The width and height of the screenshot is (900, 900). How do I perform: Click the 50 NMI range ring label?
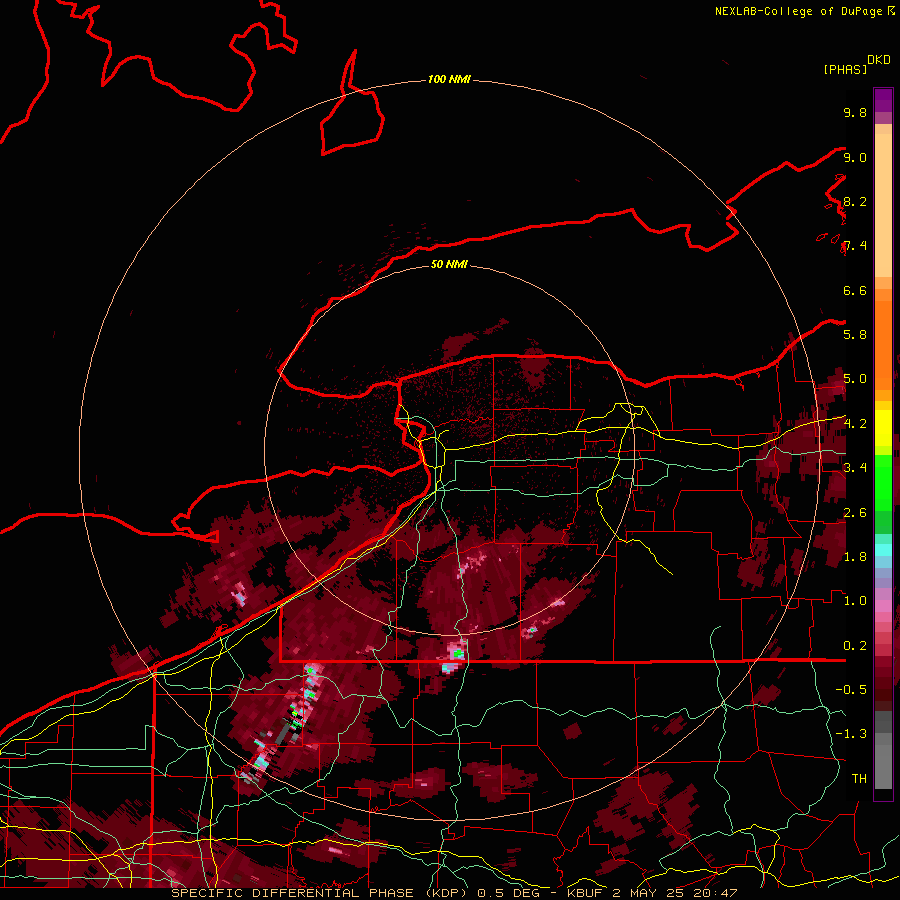click(x=449, y=264)
